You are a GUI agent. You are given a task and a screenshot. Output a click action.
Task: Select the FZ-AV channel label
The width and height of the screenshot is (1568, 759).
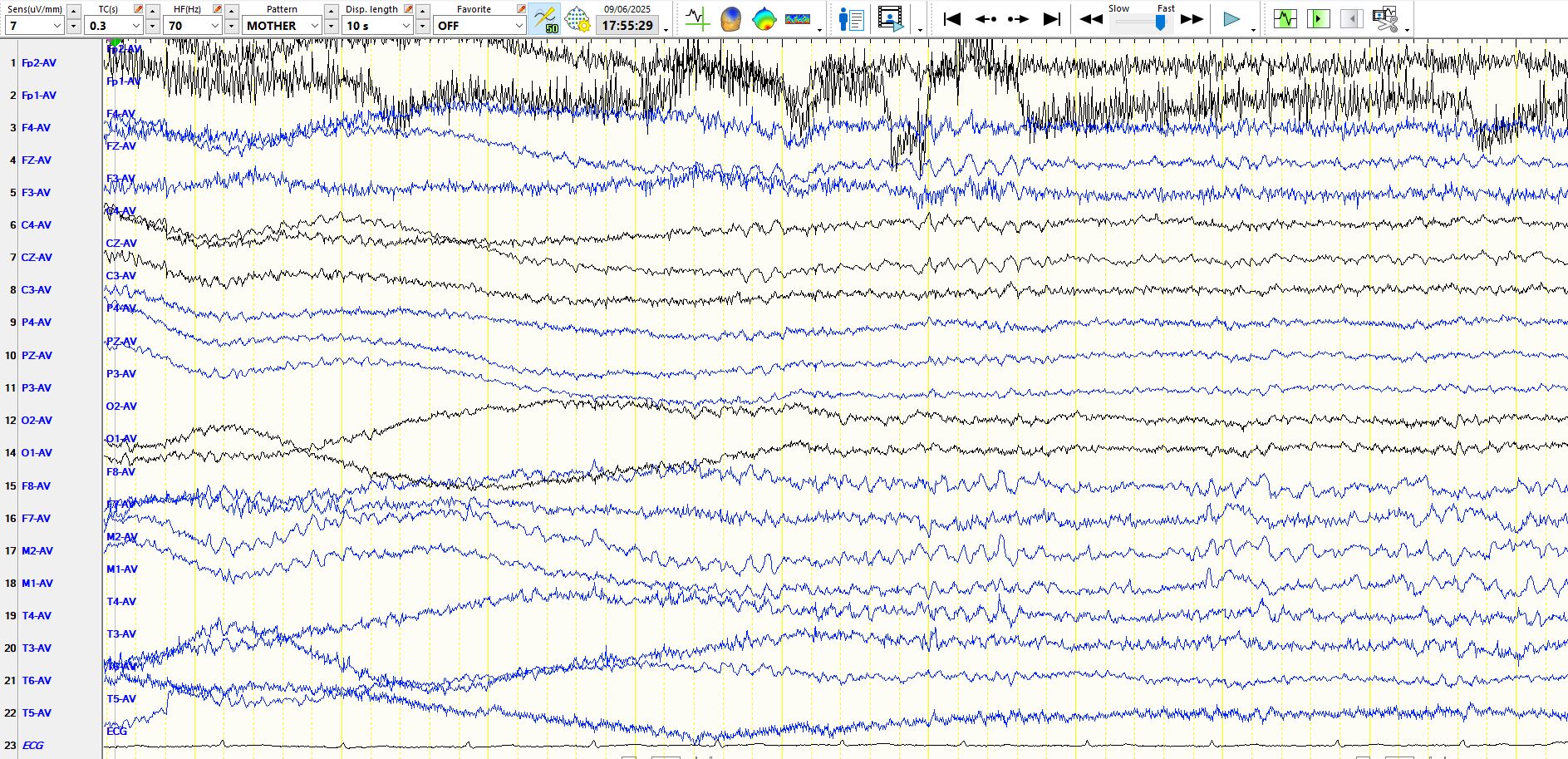click(36, 160)
